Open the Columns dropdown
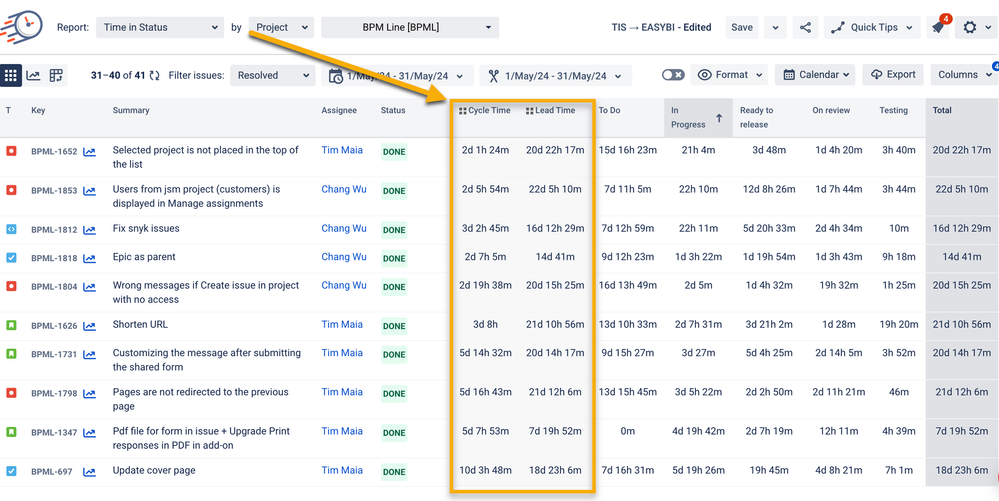Screen dimensions: 999x501 tap(963, 75)
